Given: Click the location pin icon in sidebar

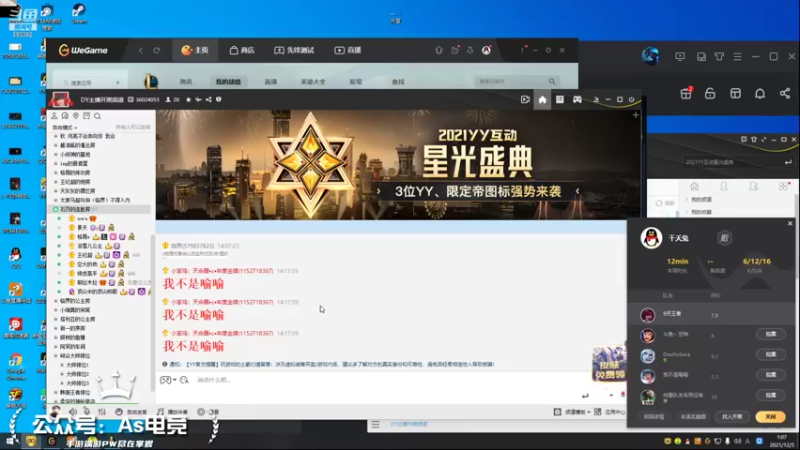Looking at the screenshot, I should [76, 116].
